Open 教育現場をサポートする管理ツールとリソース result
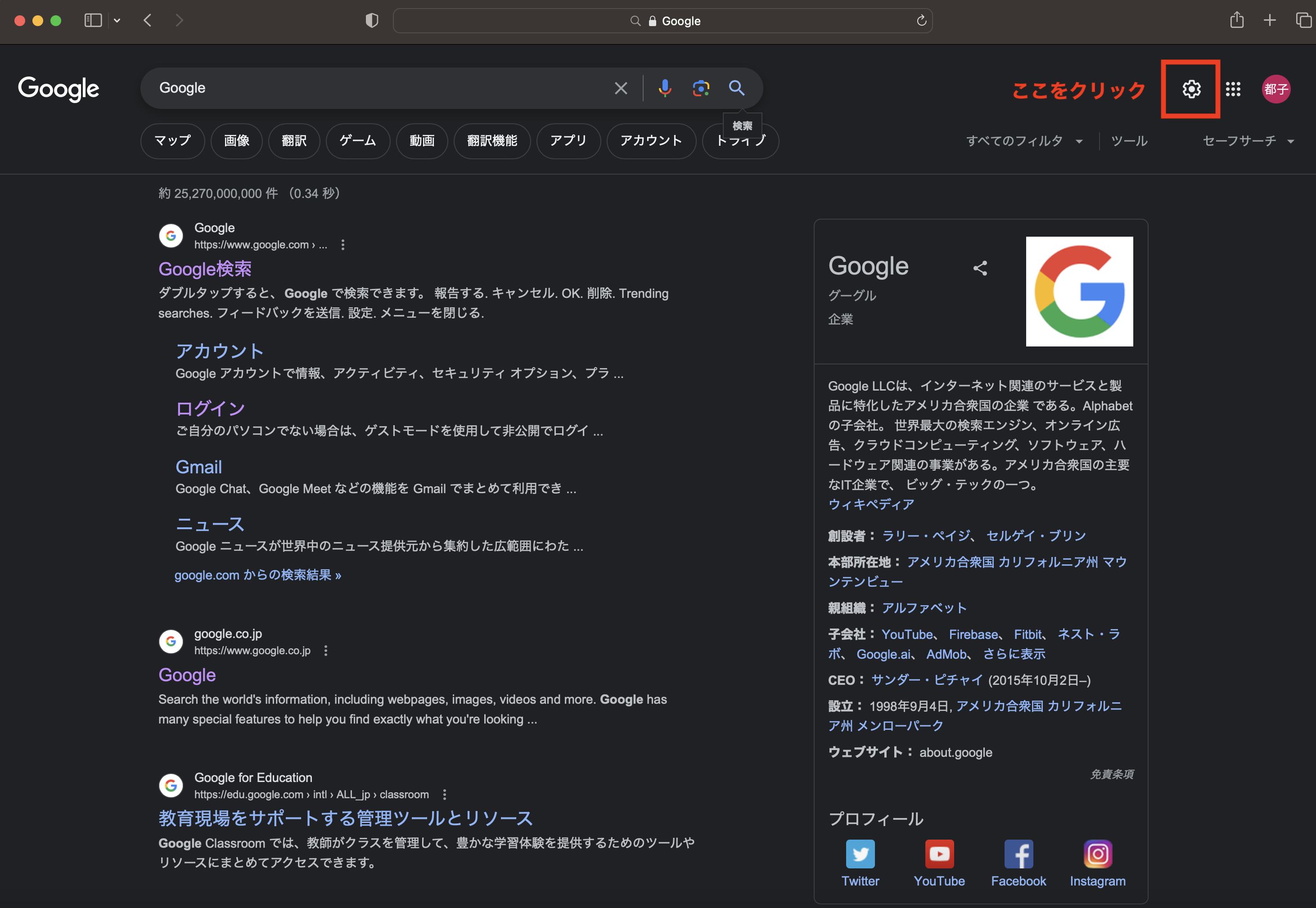This screenshot has height=908, width=1316. 345,818
